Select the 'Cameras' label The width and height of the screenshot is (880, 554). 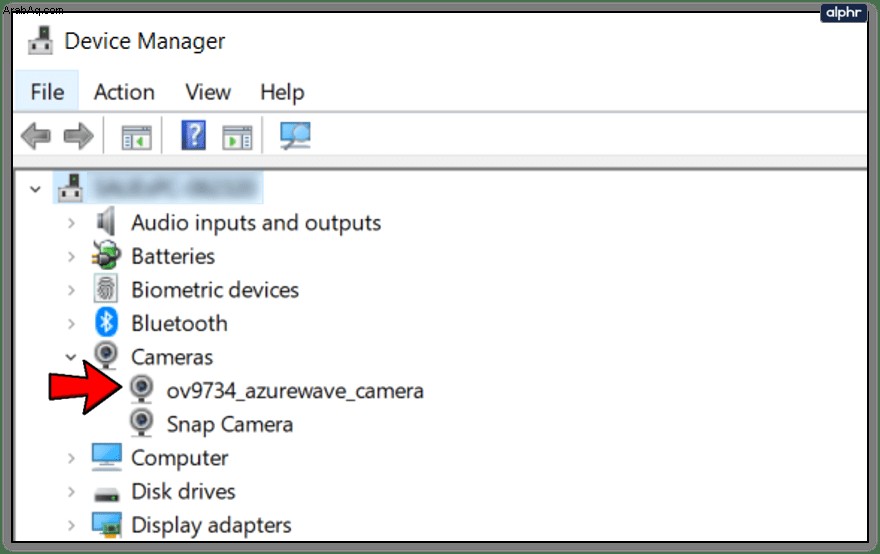pyautogui.click(x=172, y=357)
